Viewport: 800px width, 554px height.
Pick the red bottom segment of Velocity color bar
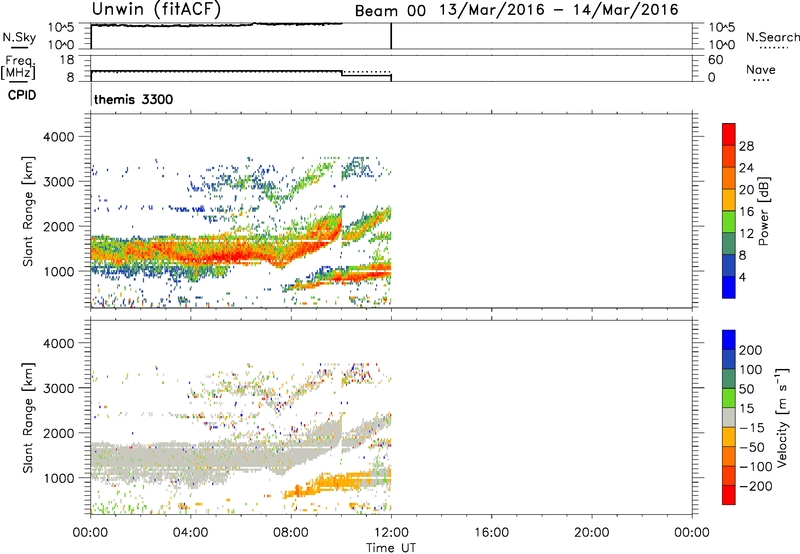(729, 495)
